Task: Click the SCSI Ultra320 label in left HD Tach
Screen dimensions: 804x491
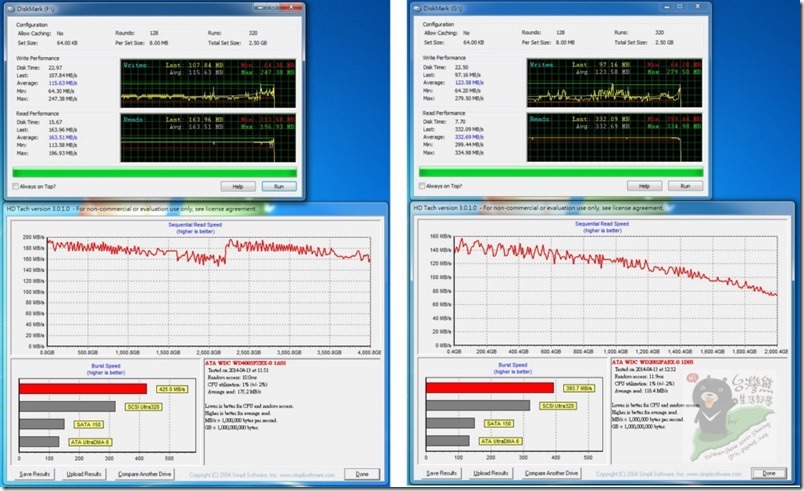Action: tap(144, 407)
